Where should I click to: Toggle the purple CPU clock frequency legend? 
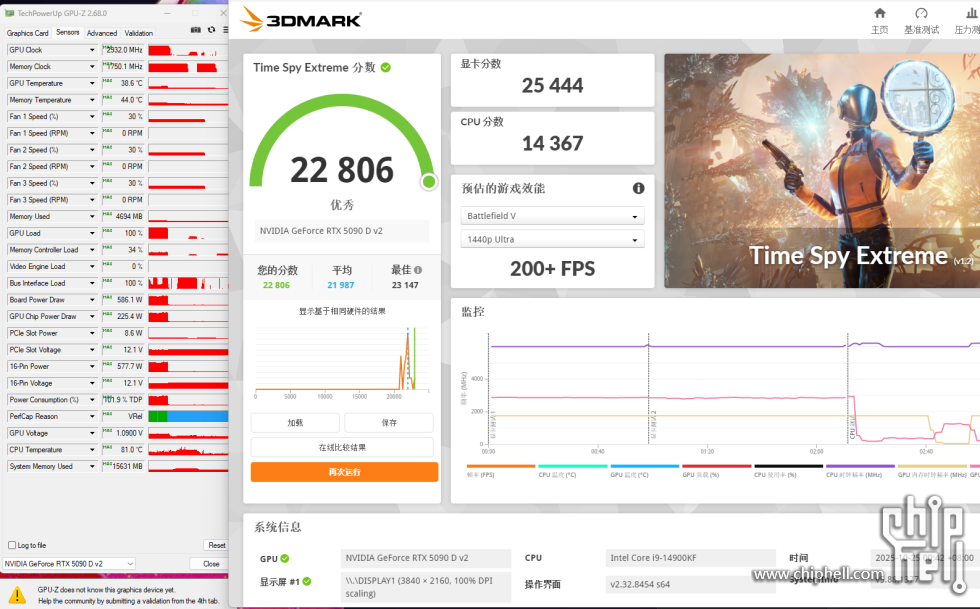(x=860, y=466)
